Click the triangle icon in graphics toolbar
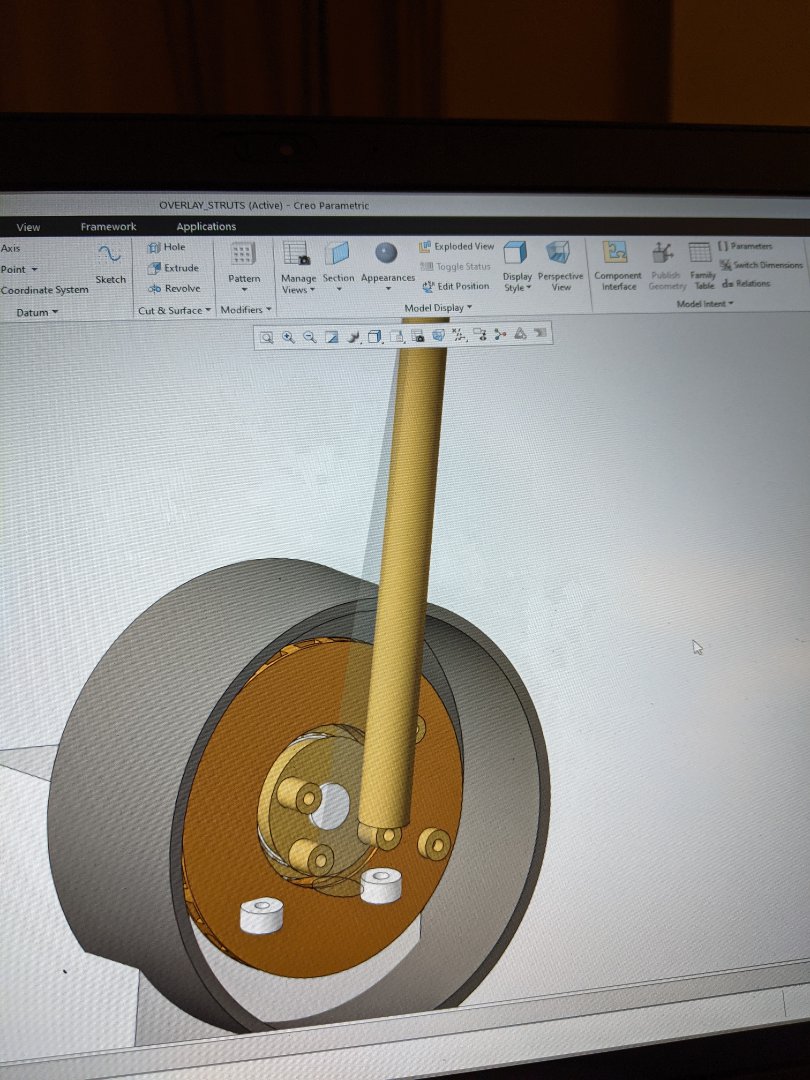 click(520, 334)
